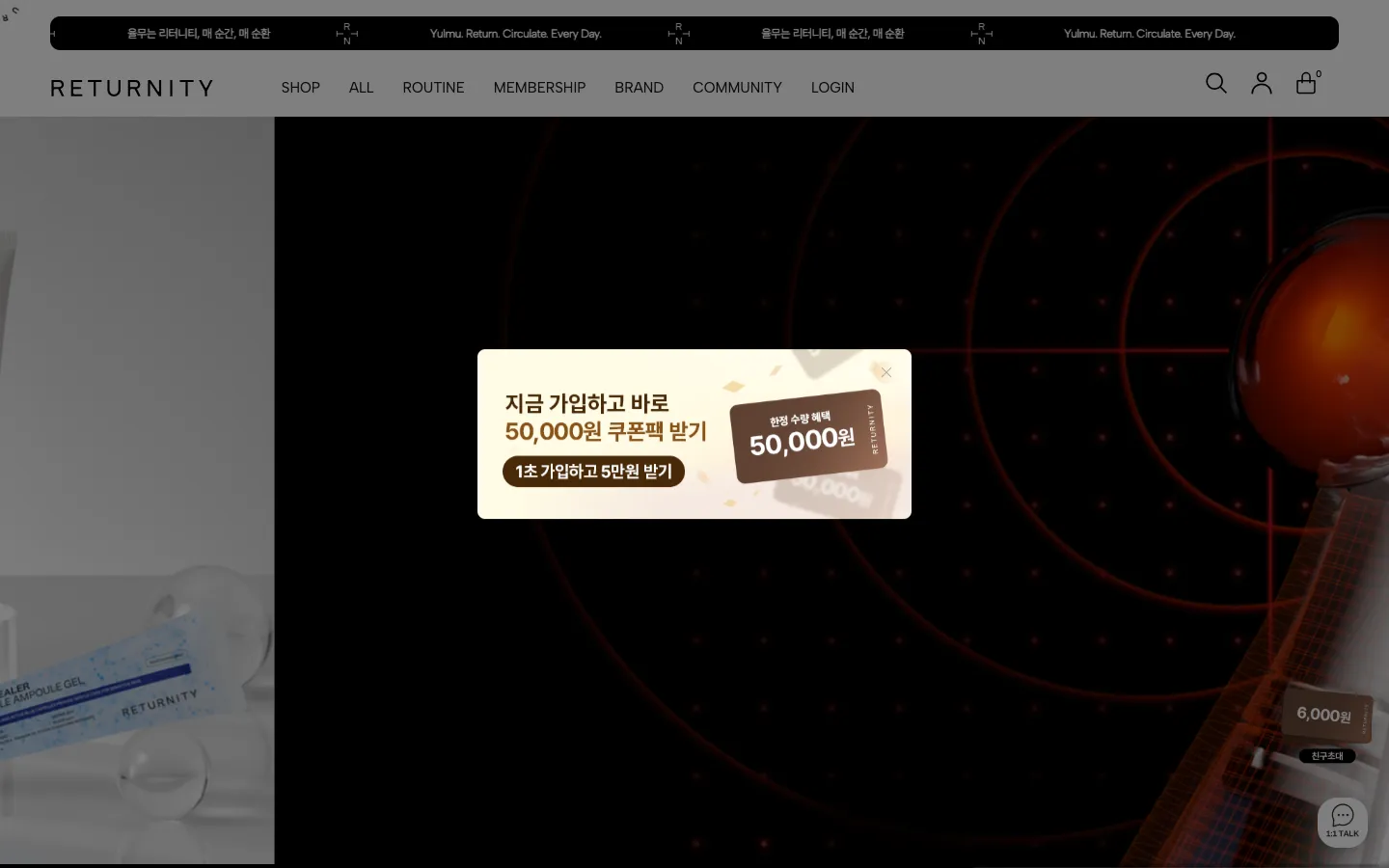The width and height of the screenshot is (1389, 868).
Task: Click the 'Yulmu. Return. Circulate. Every Day.' banner text after the first 율무는 리터니티 text
Action: point(515,34)
